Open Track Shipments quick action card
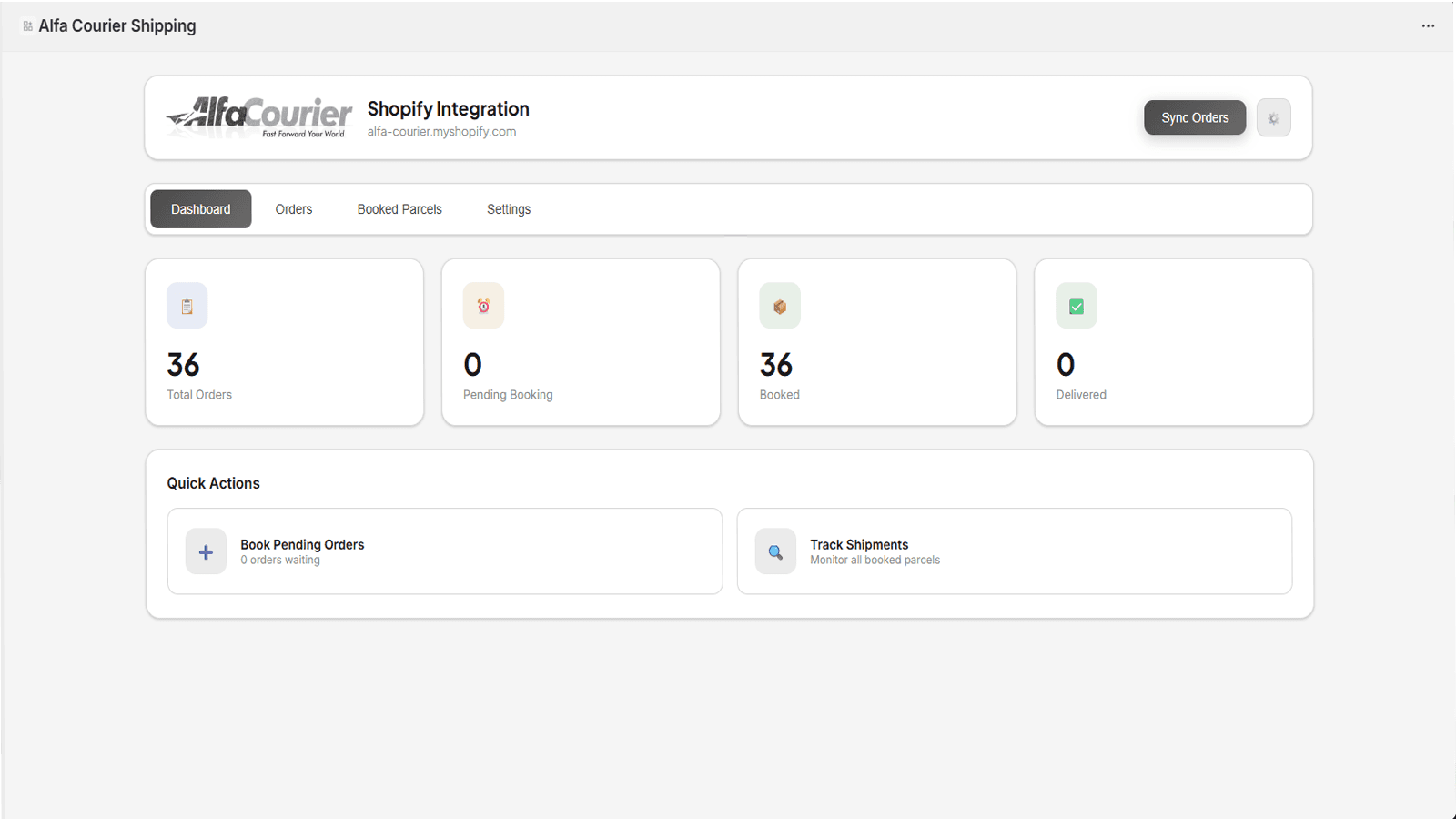Viewport: 1456px width, 819px height. pos(1015,551)
